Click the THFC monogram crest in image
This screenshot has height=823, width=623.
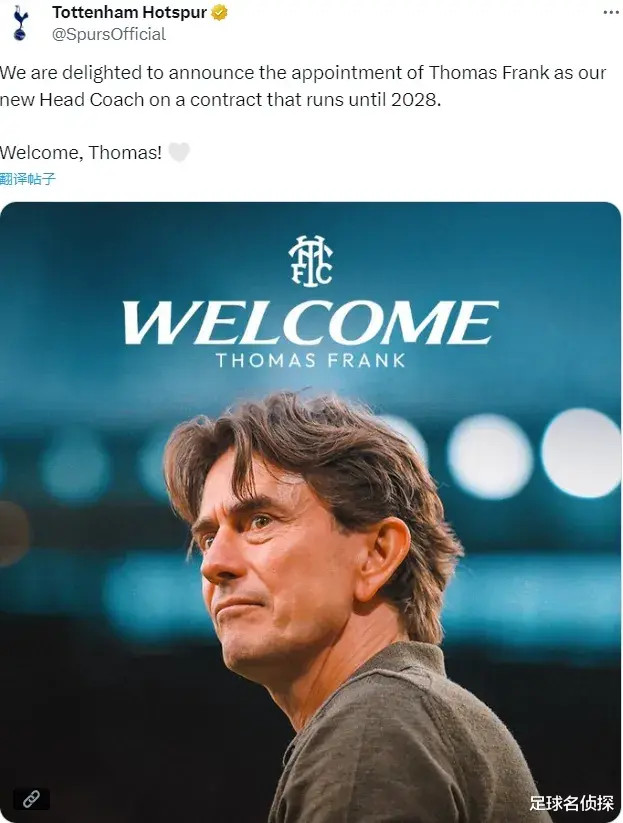click(x=311, y=261)
